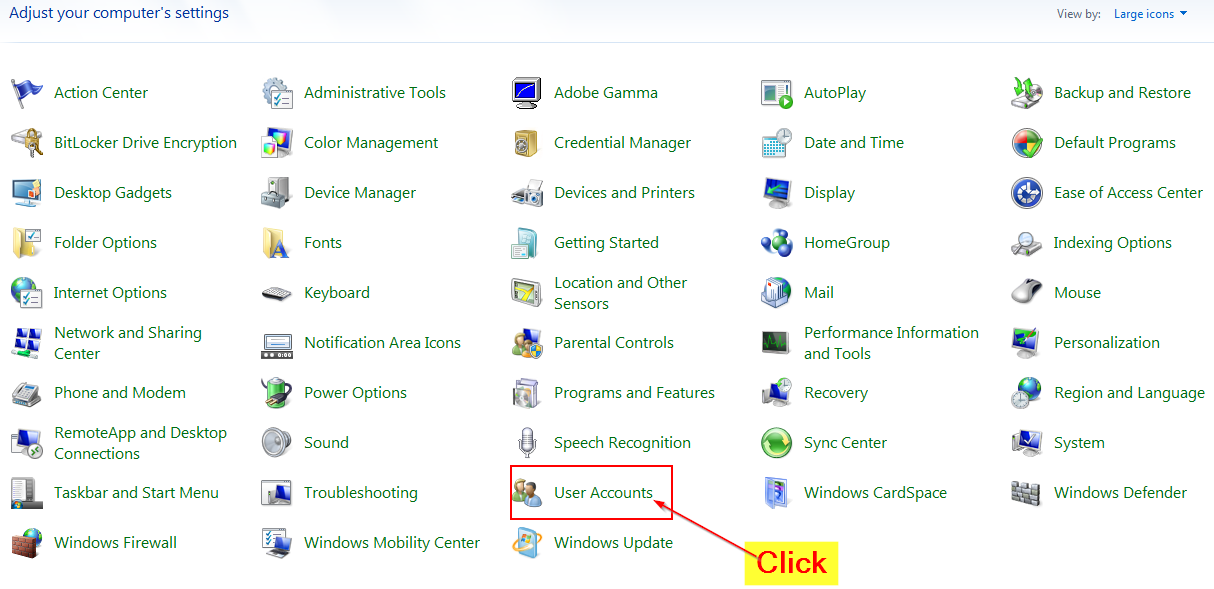Select the BitLocker Drive Encryption key icon

coord(27,143)
